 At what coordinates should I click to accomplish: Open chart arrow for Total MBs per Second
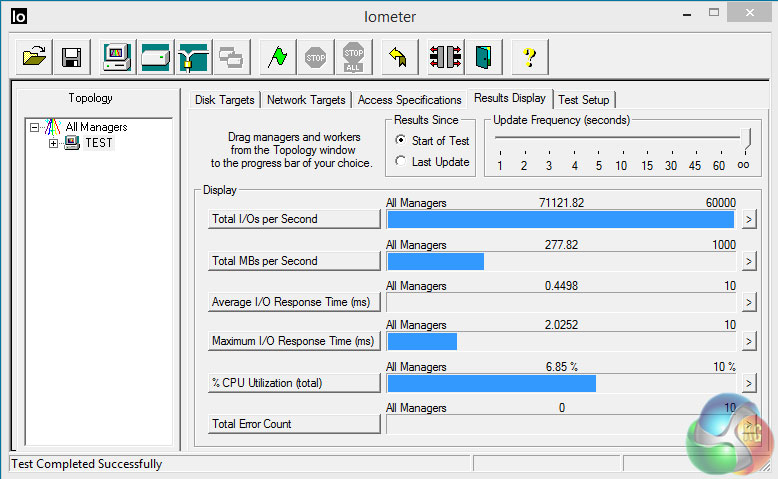coord(749,261)
